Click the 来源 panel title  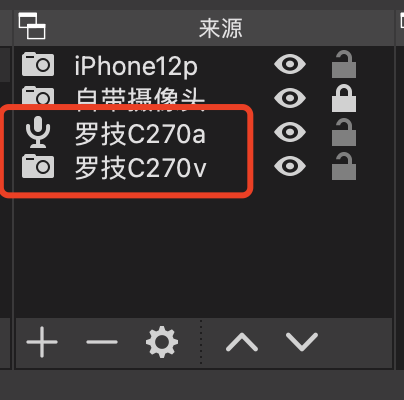(221, 28)
